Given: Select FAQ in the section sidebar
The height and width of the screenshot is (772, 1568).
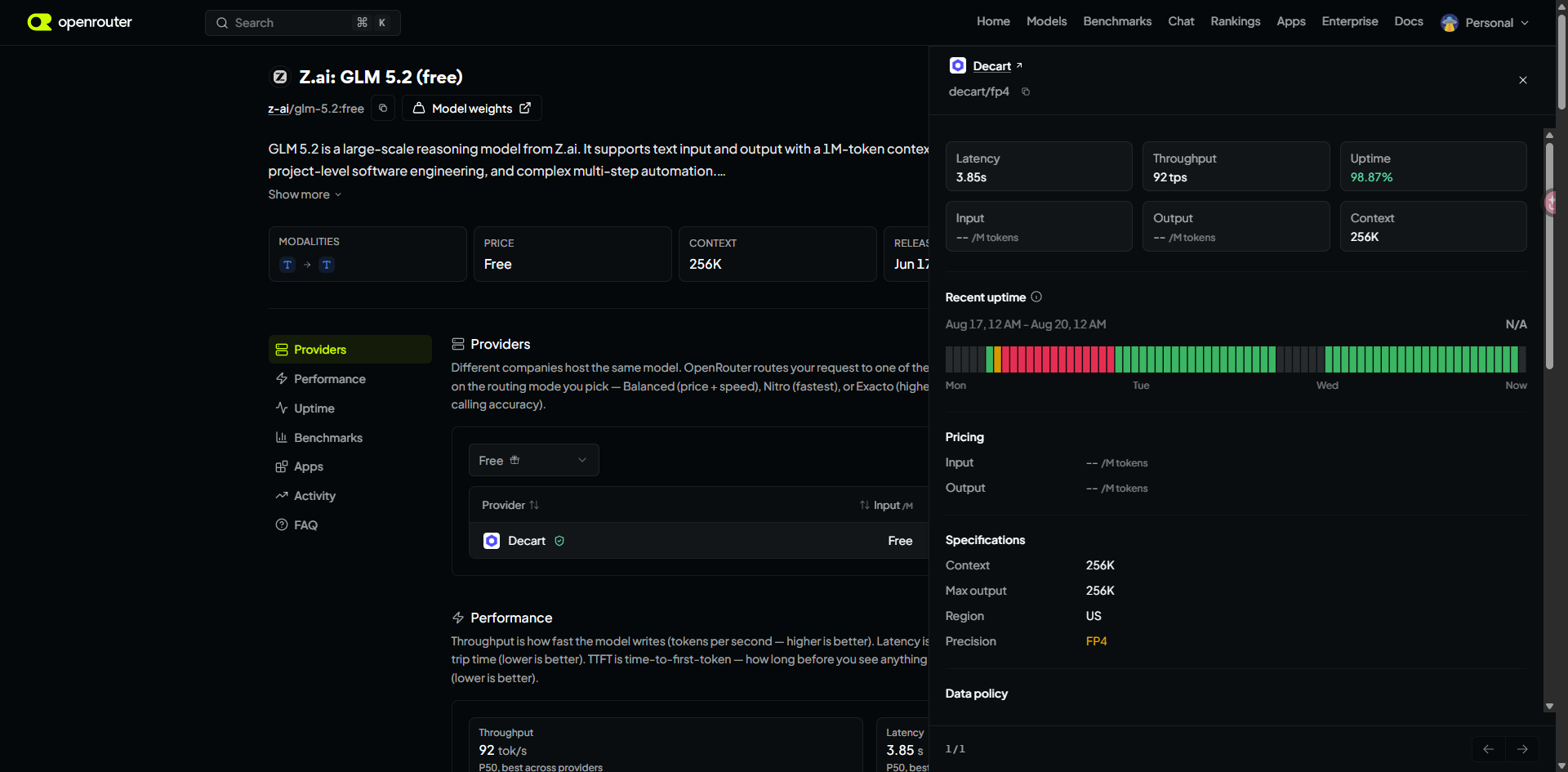Looking at the screenshot, I should tap(350, 525).
